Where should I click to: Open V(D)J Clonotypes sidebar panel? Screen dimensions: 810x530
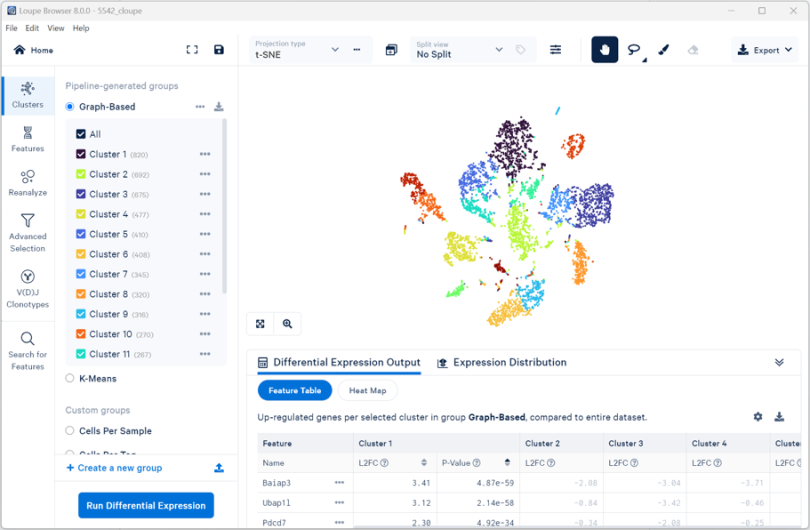click(27, 289)
